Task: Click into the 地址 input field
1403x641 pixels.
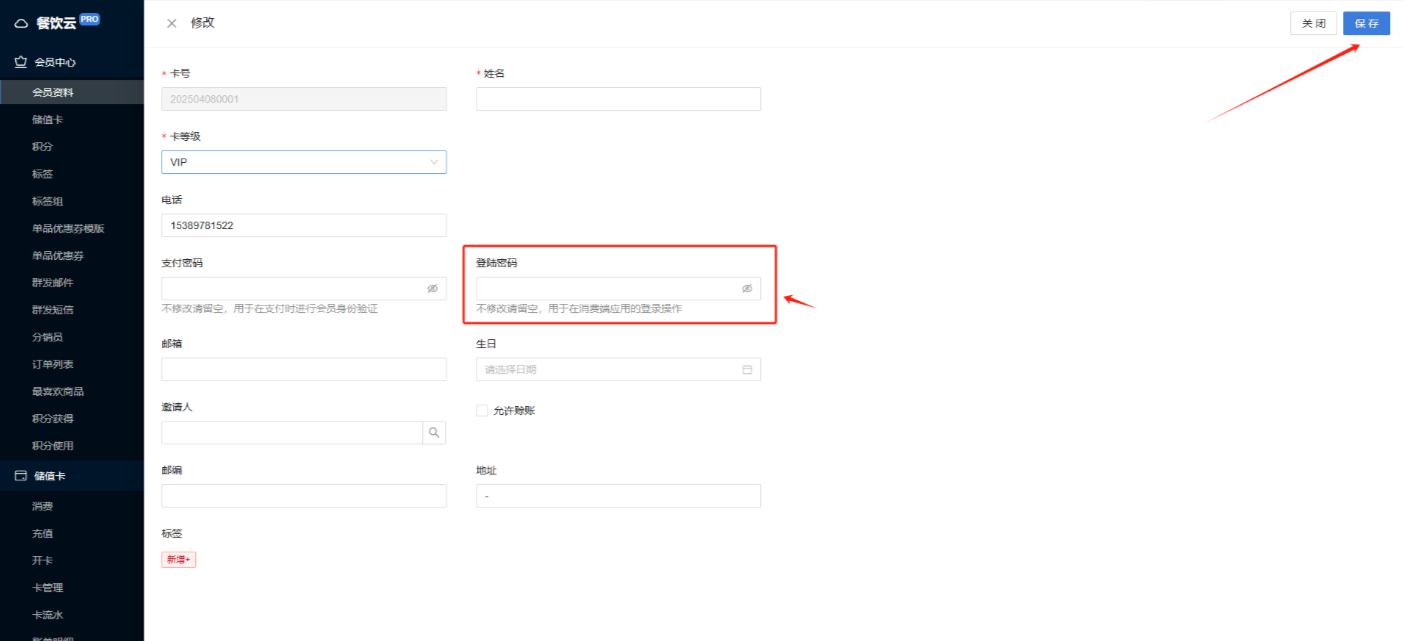Action: pos(618,496)
